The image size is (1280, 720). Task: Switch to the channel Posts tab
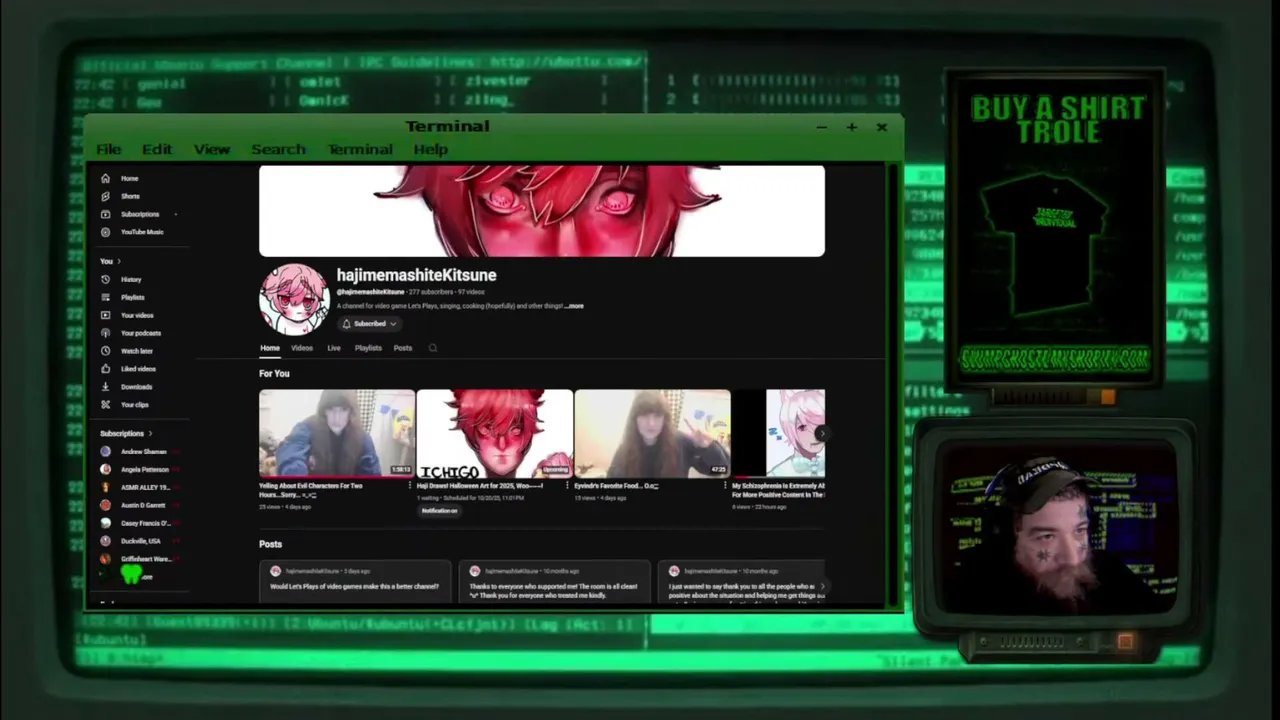pos(403,348)
